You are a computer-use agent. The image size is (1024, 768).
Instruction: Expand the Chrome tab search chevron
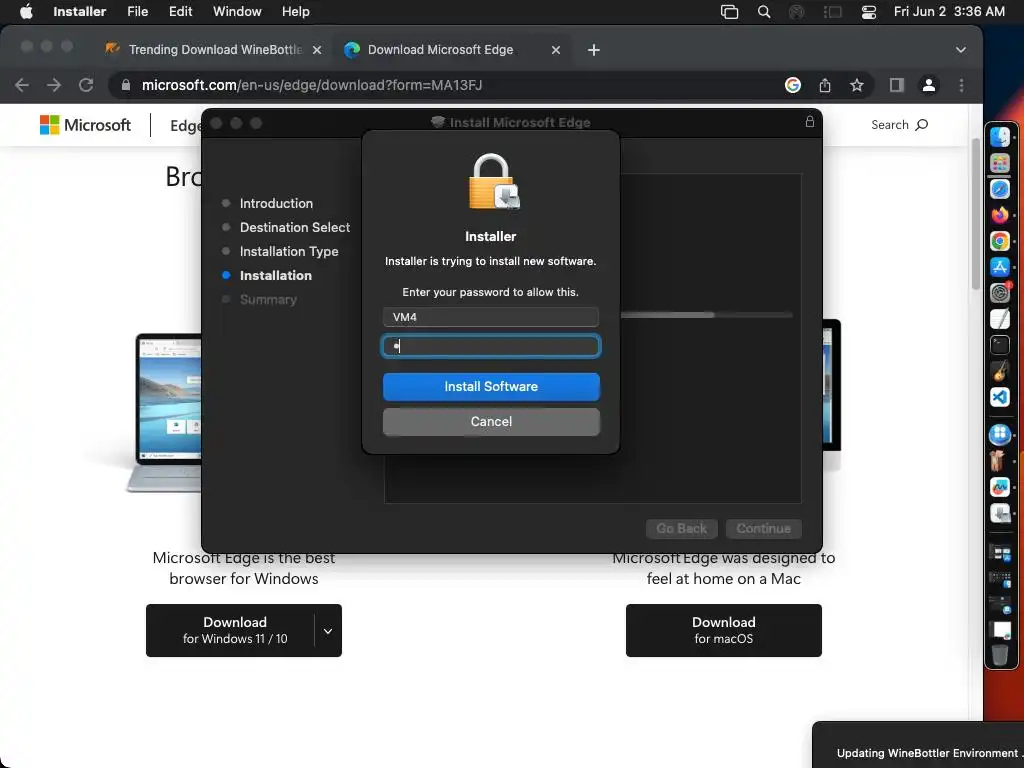(961, 50)
